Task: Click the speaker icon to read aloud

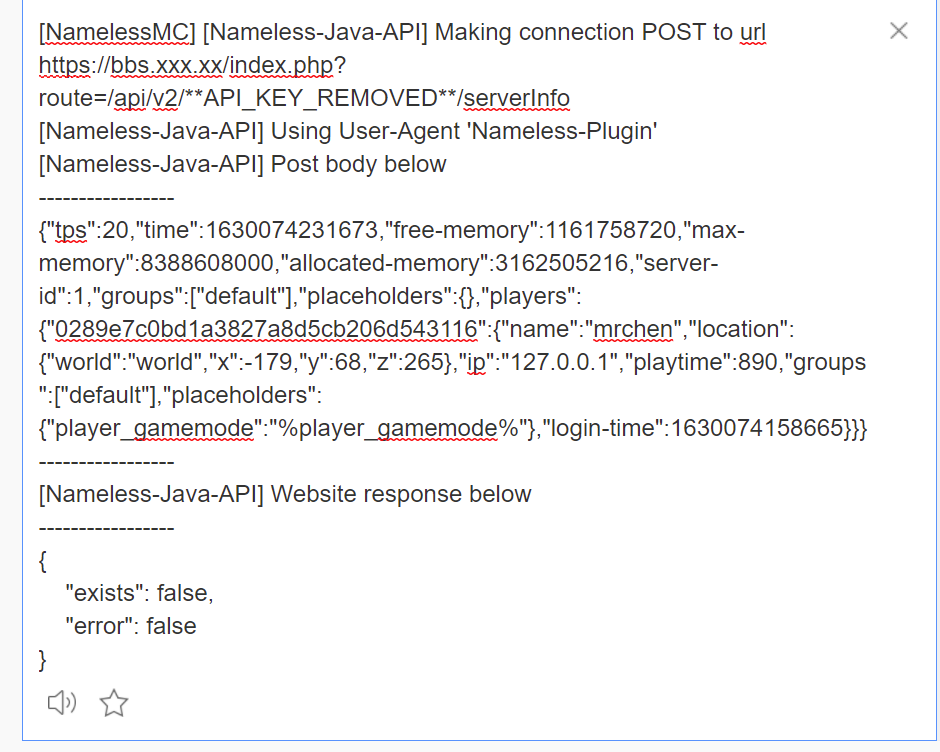Action: (61, 703)
